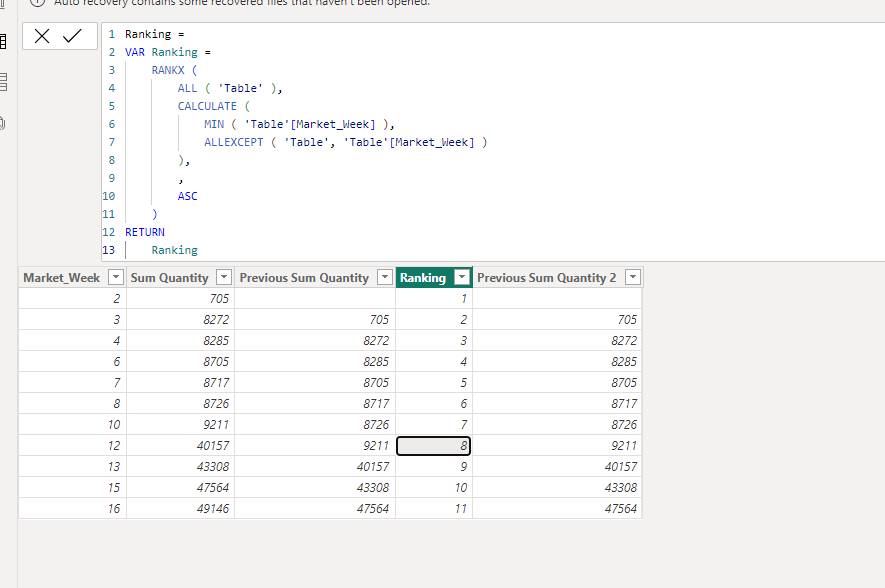Place cursor on CALCULATE in formula line 5

[207, 106]
